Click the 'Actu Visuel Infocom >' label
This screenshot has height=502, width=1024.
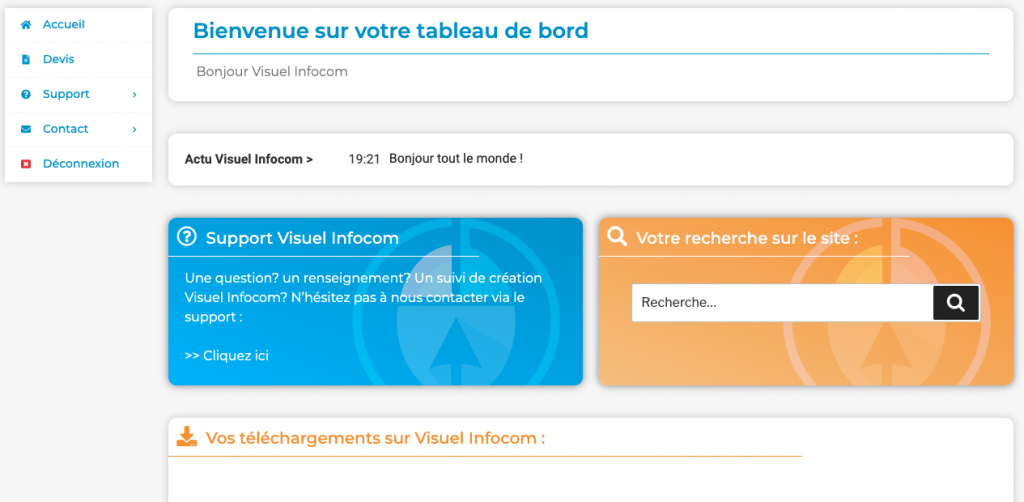249,159
